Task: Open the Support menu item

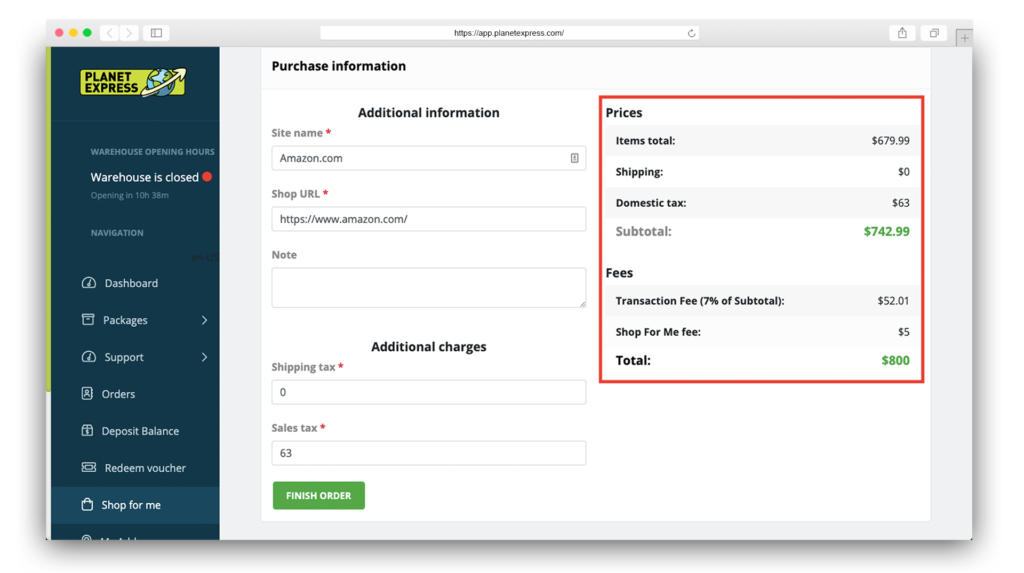Action: [x=123, y=357]
